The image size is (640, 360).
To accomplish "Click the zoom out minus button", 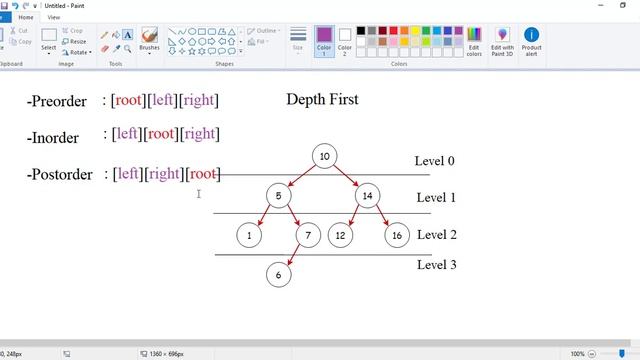I will click(x=592, y=354).
